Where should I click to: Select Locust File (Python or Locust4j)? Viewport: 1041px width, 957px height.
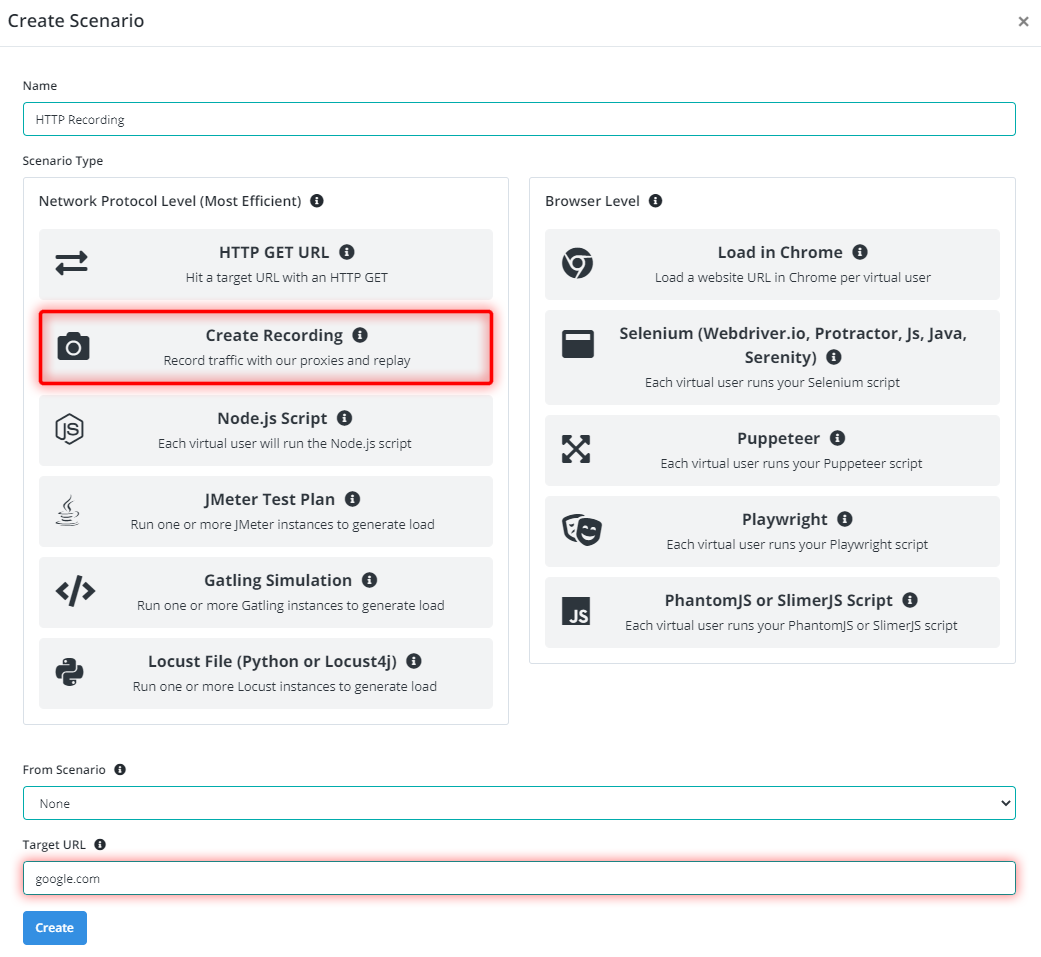click(x=266, y=673)
